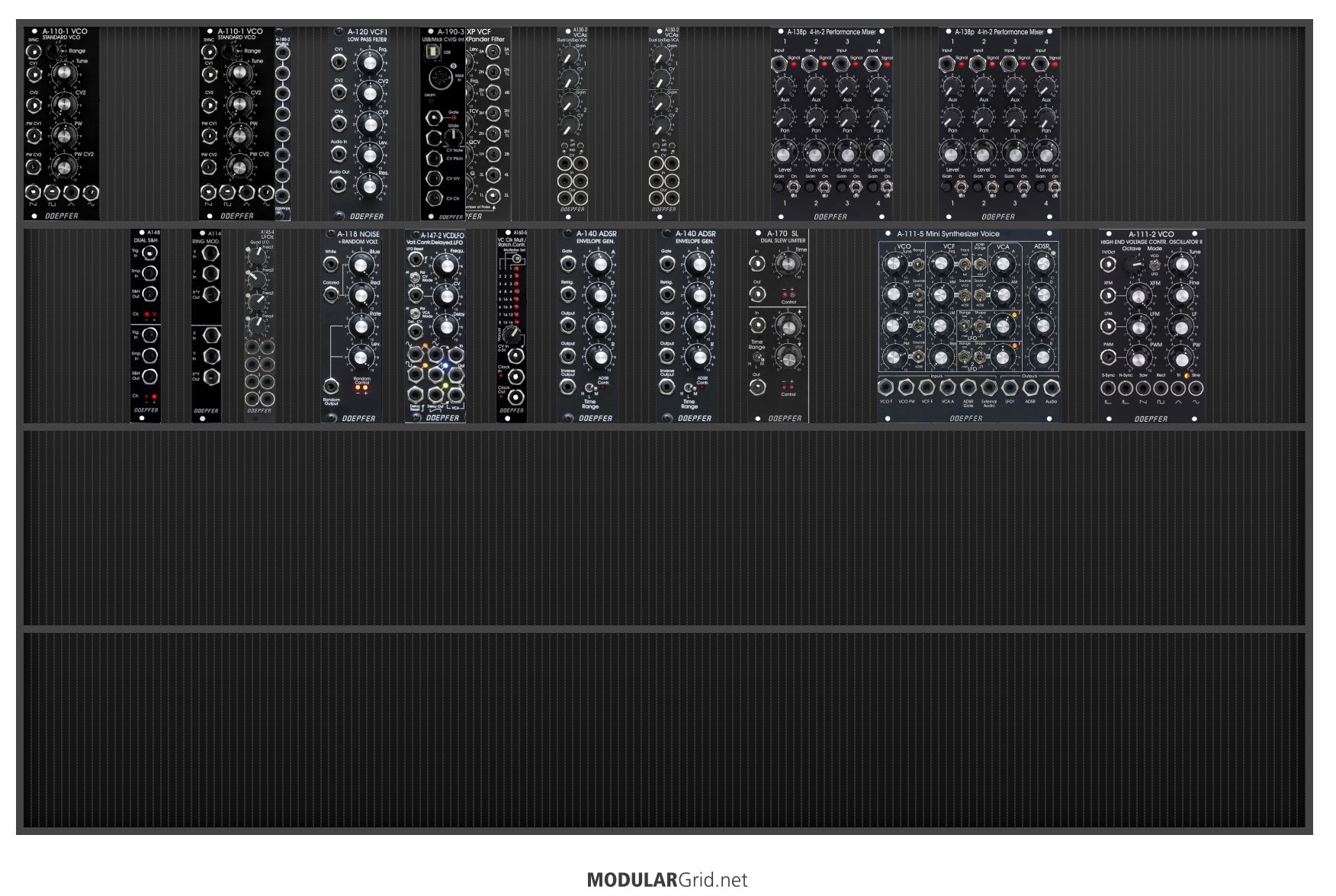This screenshot has height=896, width=1336.
Task: Click the A-147-2 VCDLFO module title
Action: pyautogui.click(x=442, y=236)
